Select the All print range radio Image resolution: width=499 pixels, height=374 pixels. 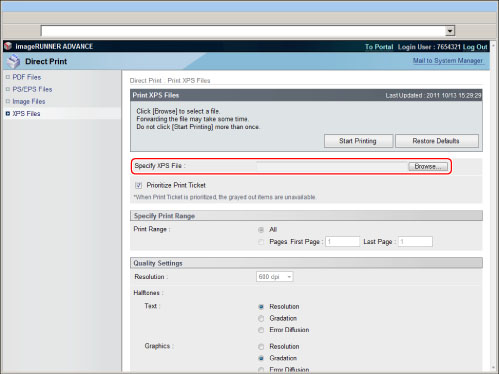[261, 230]
